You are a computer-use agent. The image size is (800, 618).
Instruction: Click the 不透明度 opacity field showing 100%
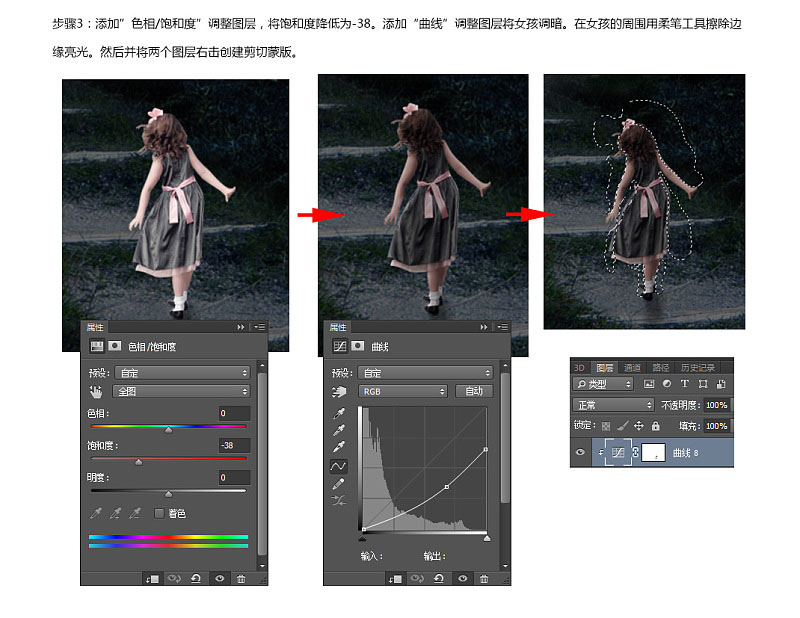click(x=716, y=405)
